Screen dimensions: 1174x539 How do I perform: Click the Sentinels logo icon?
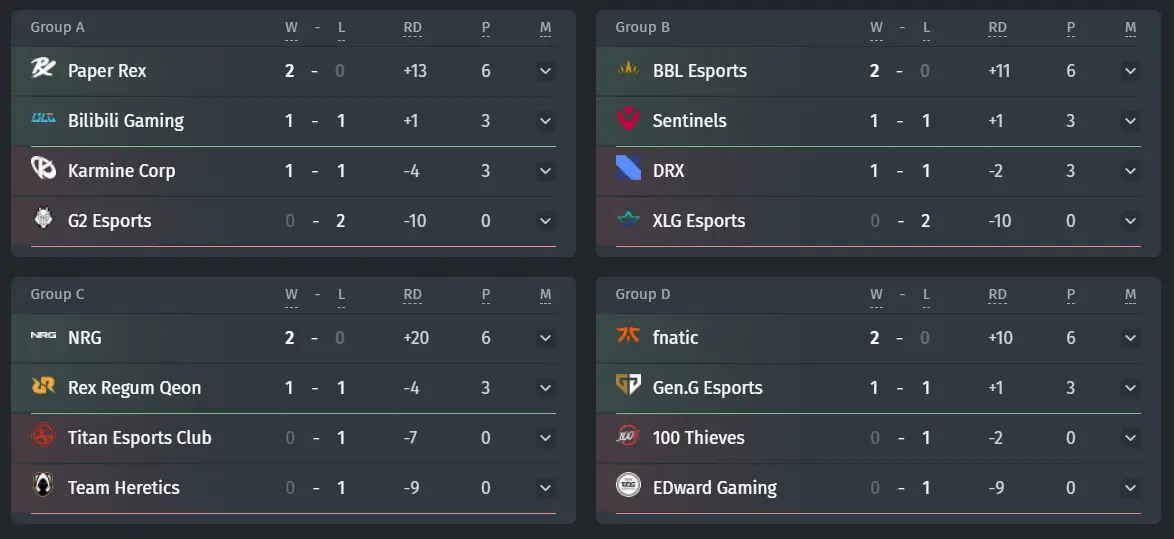click(627, 118)
